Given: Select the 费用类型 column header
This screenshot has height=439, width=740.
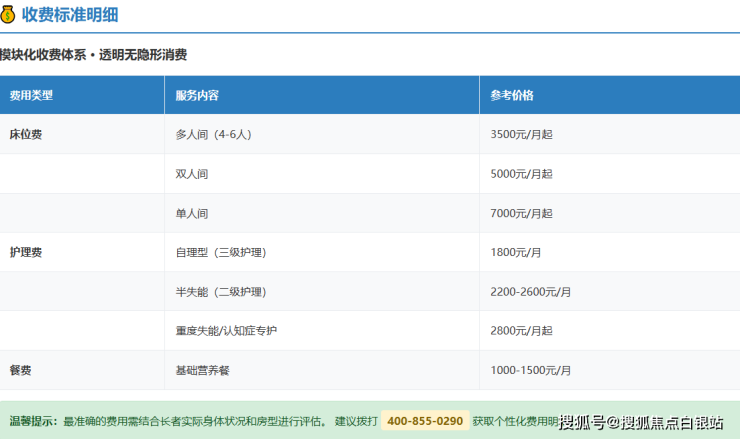Looking at the screenshot, I should click(x=31, y=96).
